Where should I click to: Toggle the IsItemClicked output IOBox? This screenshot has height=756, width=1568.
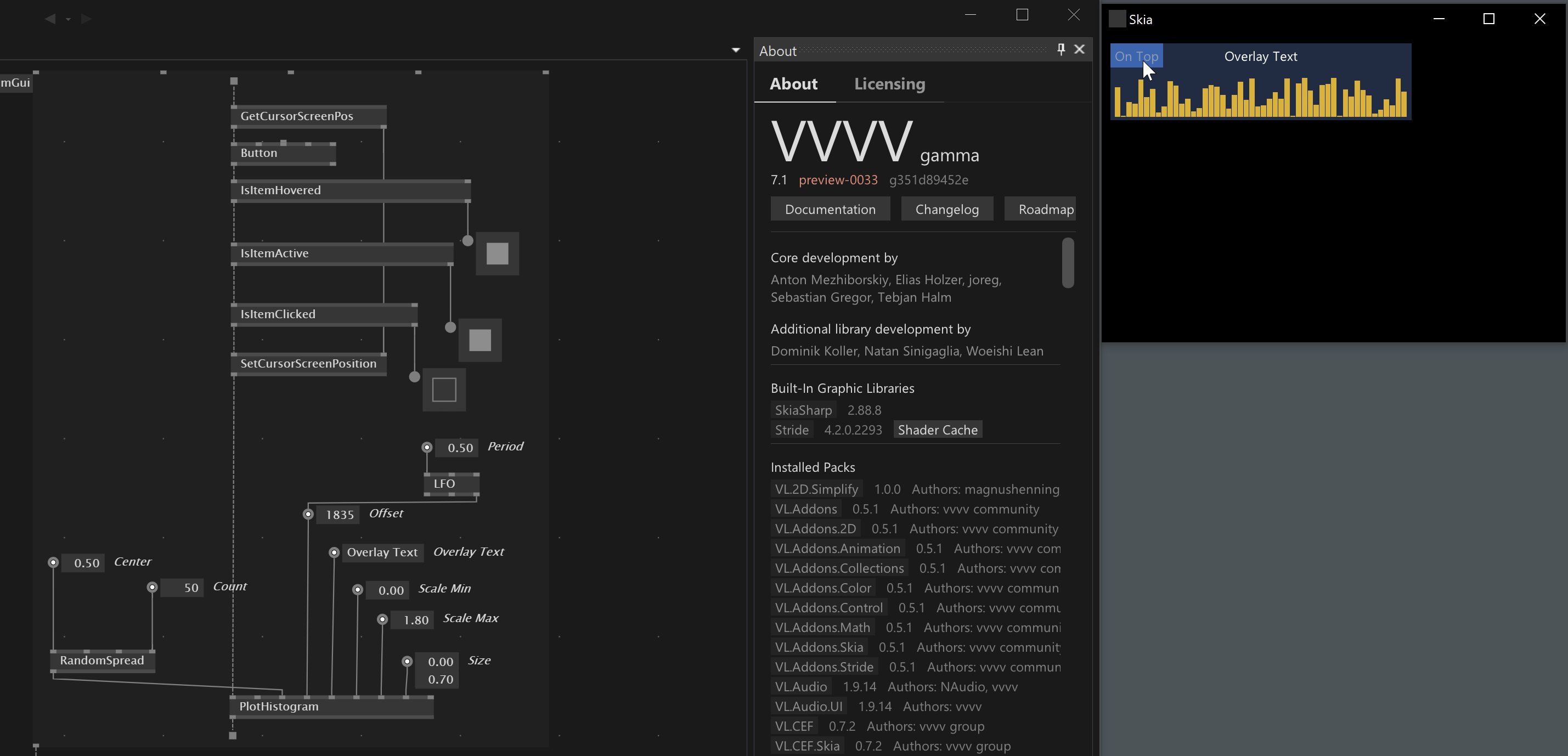444,390
